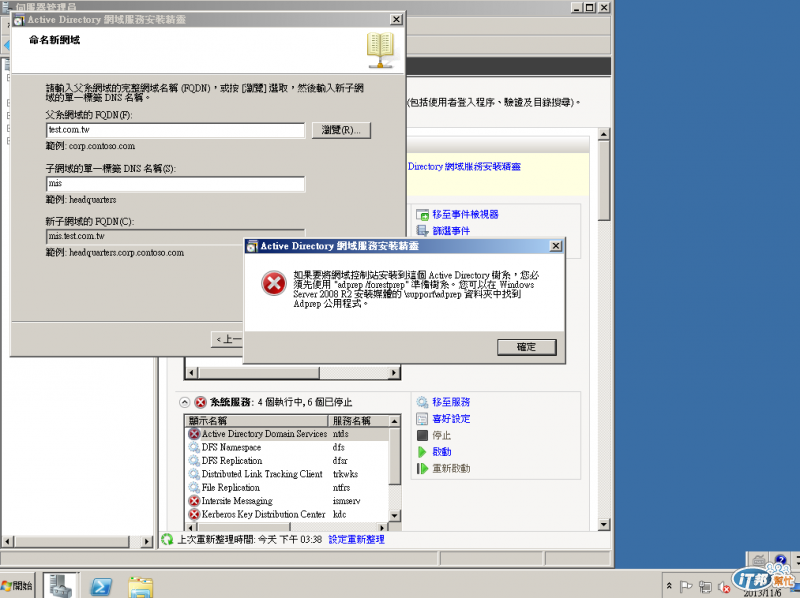
Task: Open PowerShell taskbar icon
Action: (101, 587)
